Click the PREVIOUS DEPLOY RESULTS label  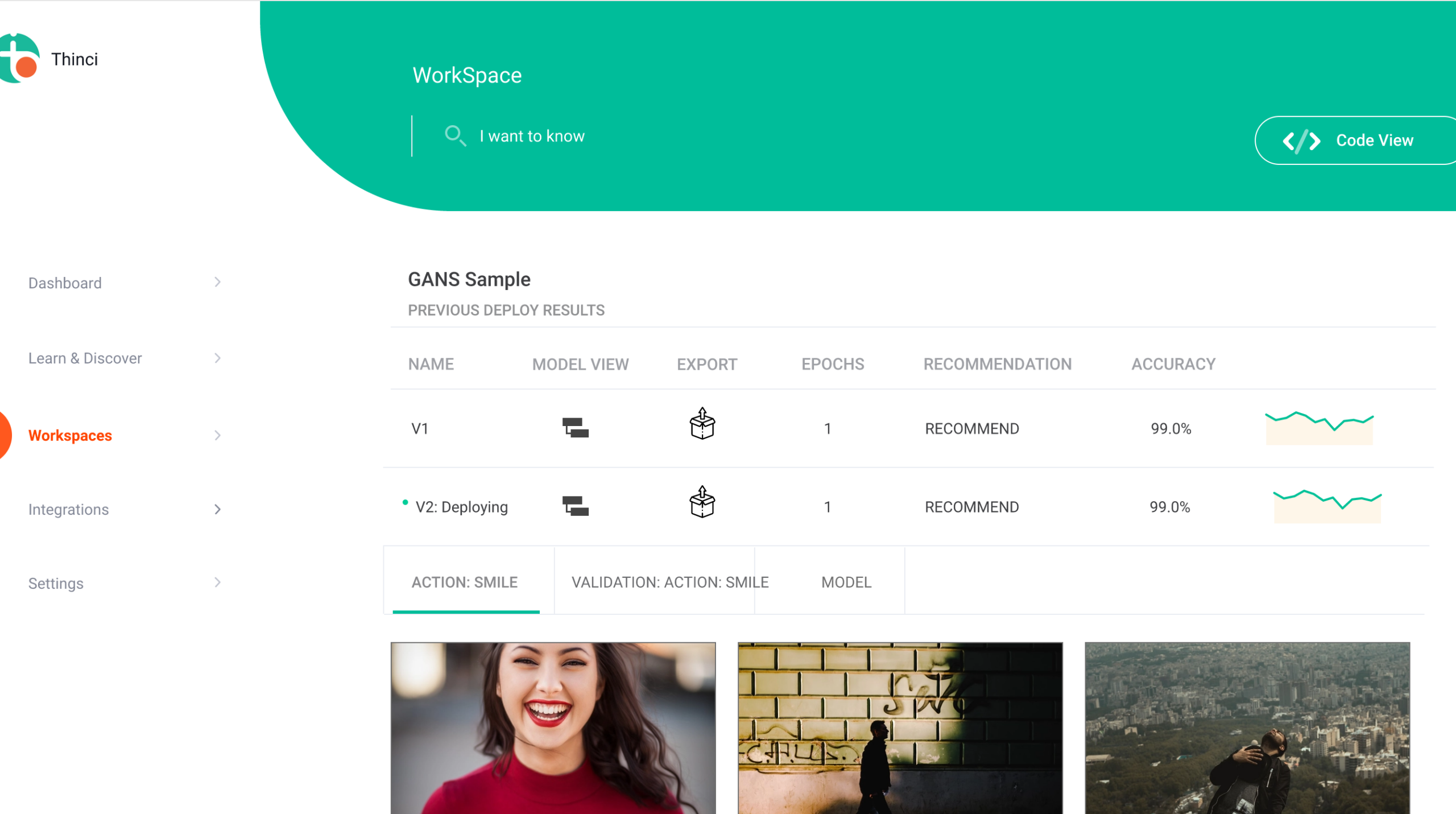coord(506,311)
